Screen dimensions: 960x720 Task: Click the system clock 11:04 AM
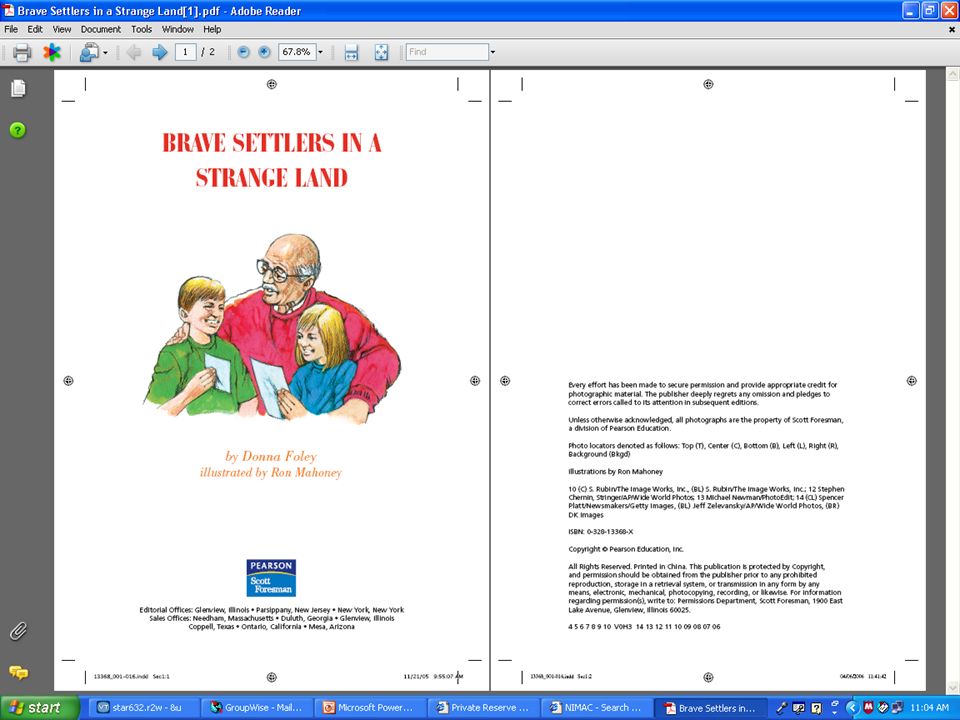(929, 708)
